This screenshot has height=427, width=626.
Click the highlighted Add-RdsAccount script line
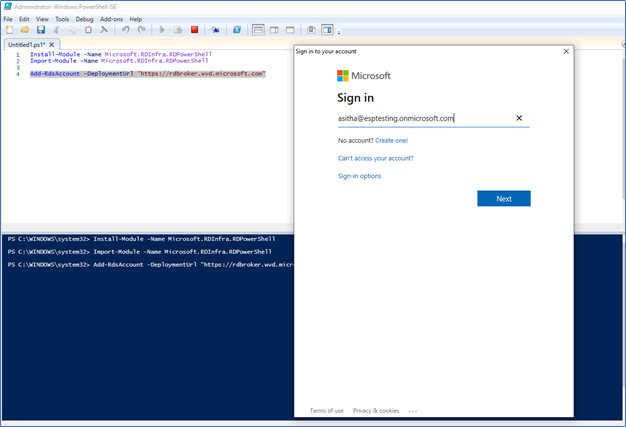[148, 74]
